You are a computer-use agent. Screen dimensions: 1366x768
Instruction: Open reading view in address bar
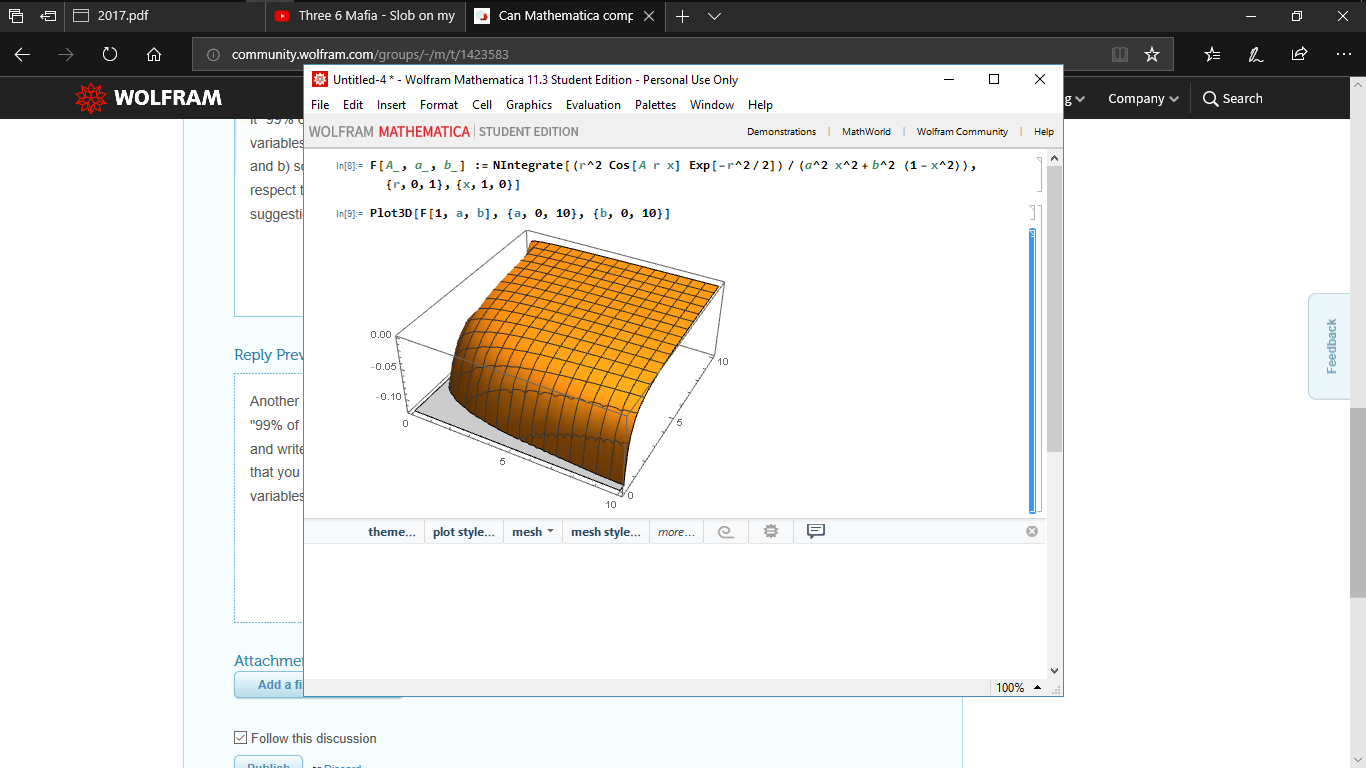[x=1120, y=54]
